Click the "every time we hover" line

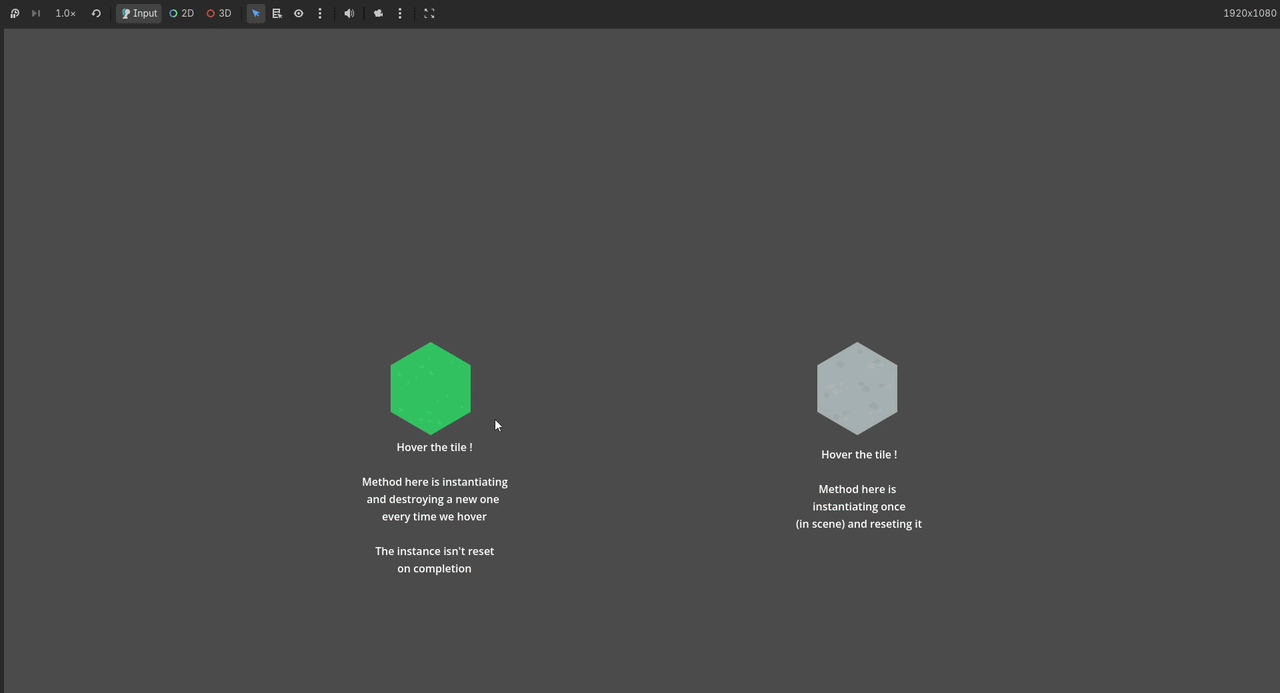click(x=434, y=517)
